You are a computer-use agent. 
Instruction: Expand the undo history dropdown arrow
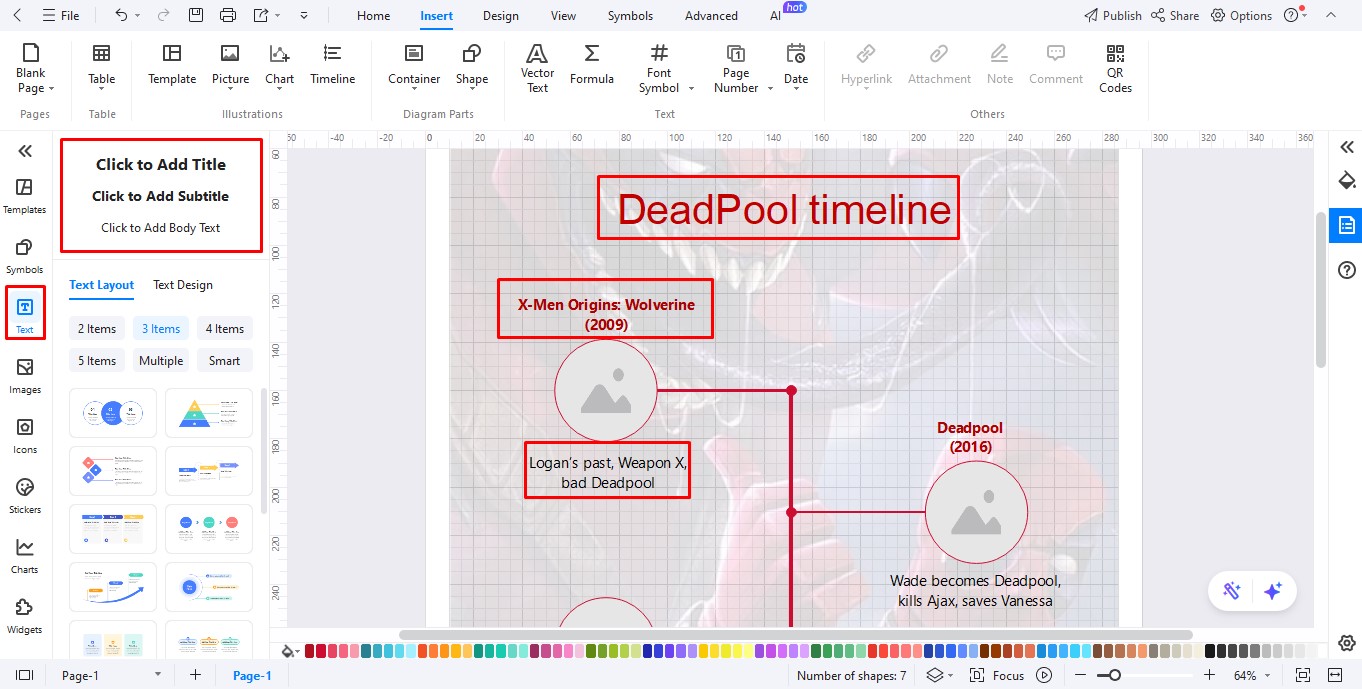point(138,16)
